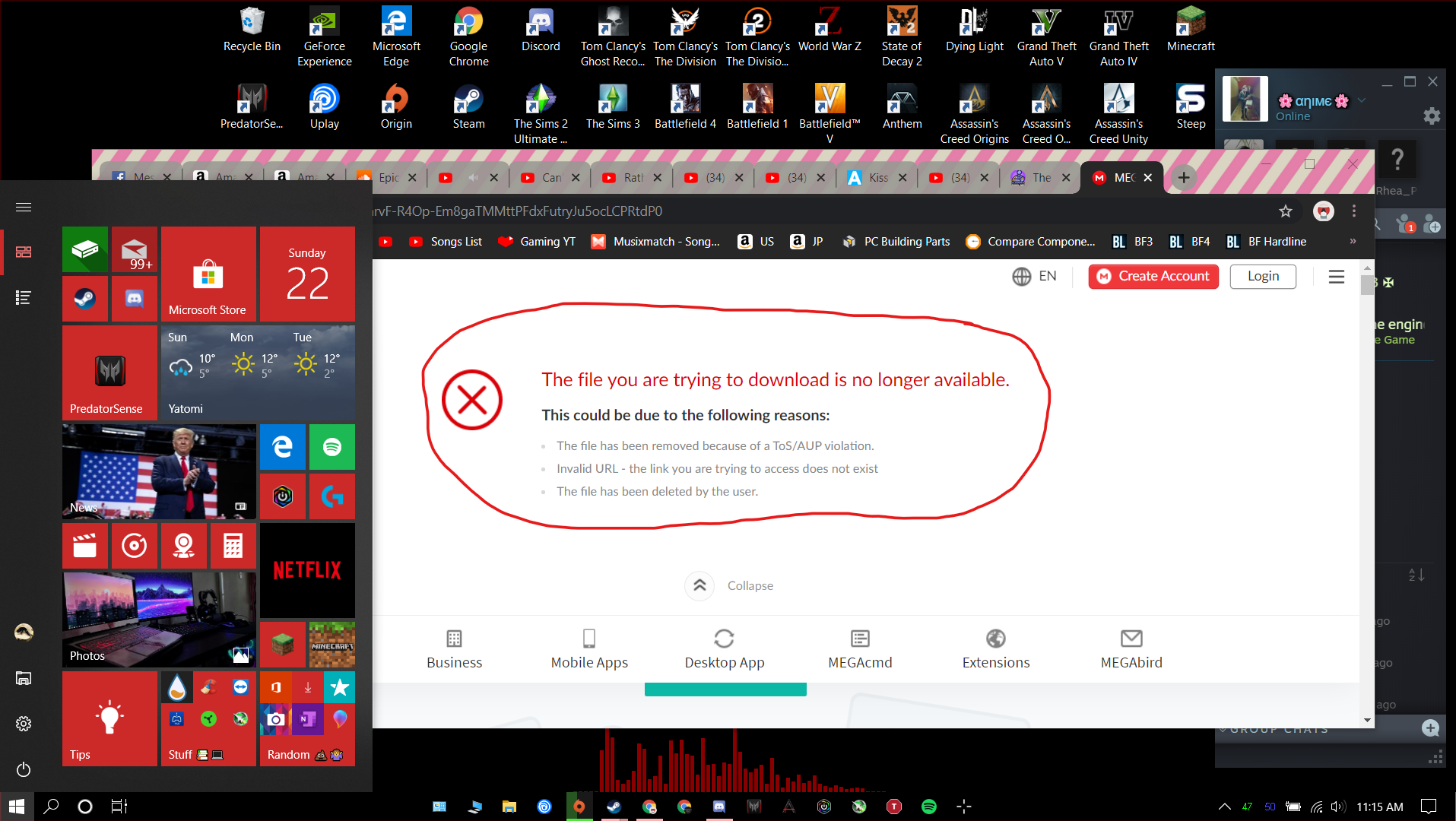Click the page's vertical scrollbar down arrow

point(1367,720)
